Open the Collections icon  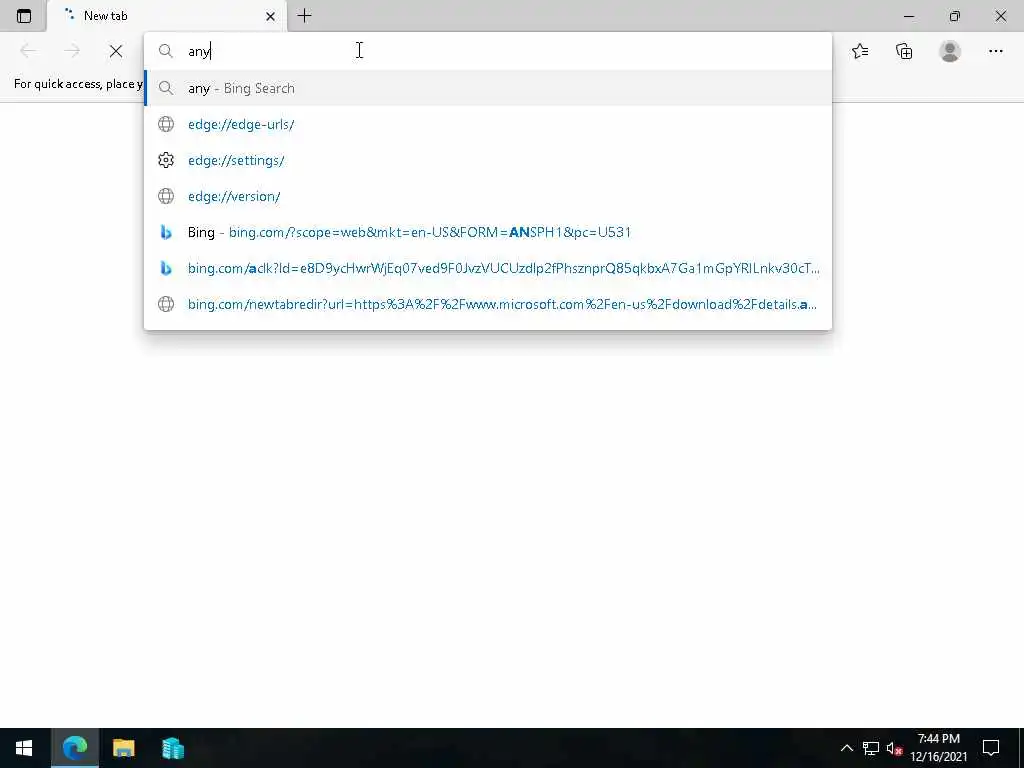[904, 51]
